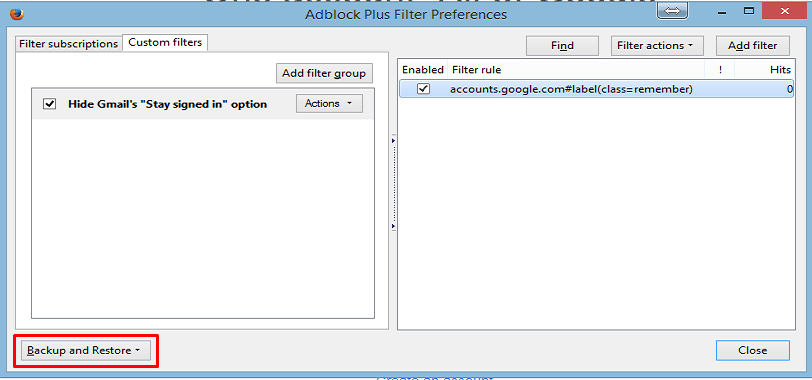Click the hits value 0 in the filter row
812x380 pixels.
coord(790,89)
